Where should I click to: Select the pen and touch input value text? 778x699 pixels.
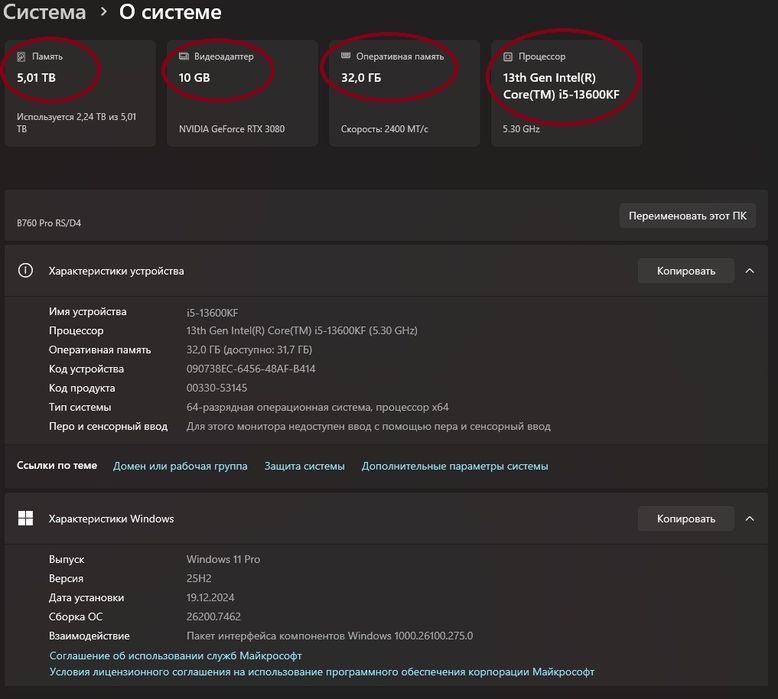[x=368, y=426]
